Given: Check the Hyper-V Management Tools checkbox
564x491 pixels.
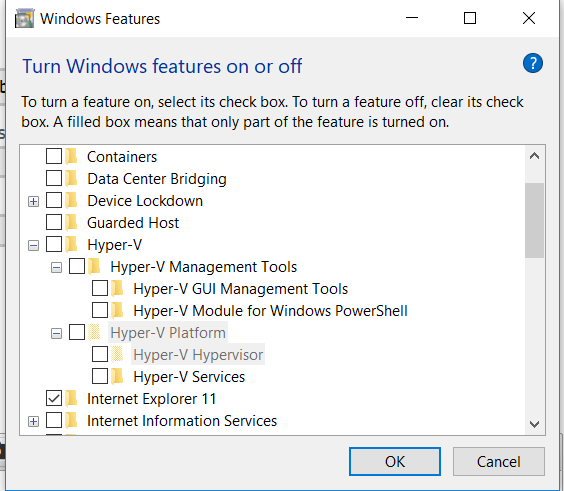Looking at the screenshot, I should tap(77, 266).
